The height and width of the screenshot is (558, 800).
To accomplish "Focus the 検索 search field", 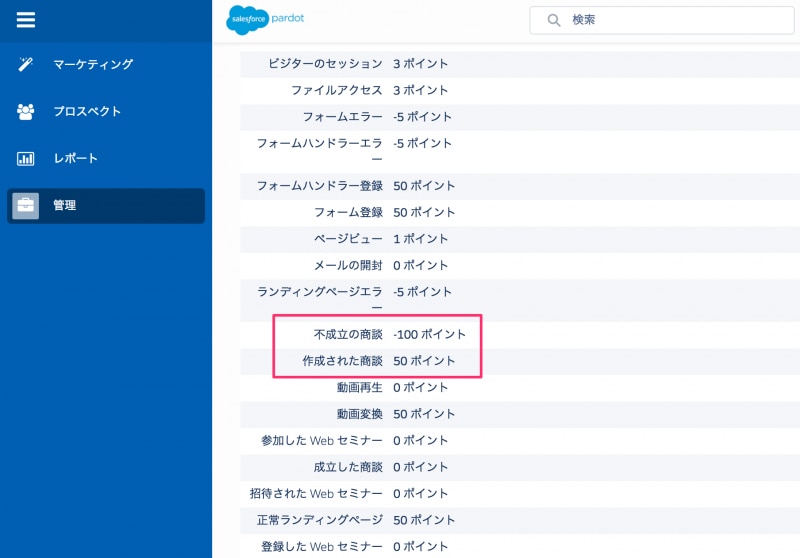I will (x=662, y=20).
